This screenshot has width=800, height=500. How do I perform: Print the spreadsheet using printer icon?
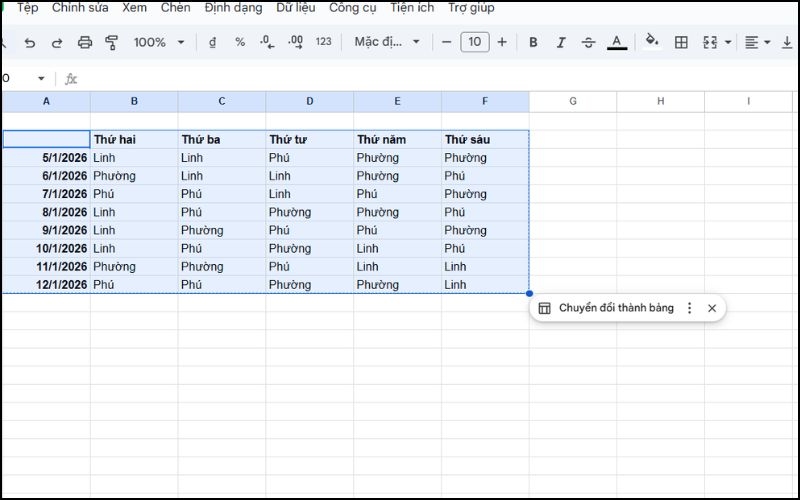pyautogui.click(x=85, y=42)
